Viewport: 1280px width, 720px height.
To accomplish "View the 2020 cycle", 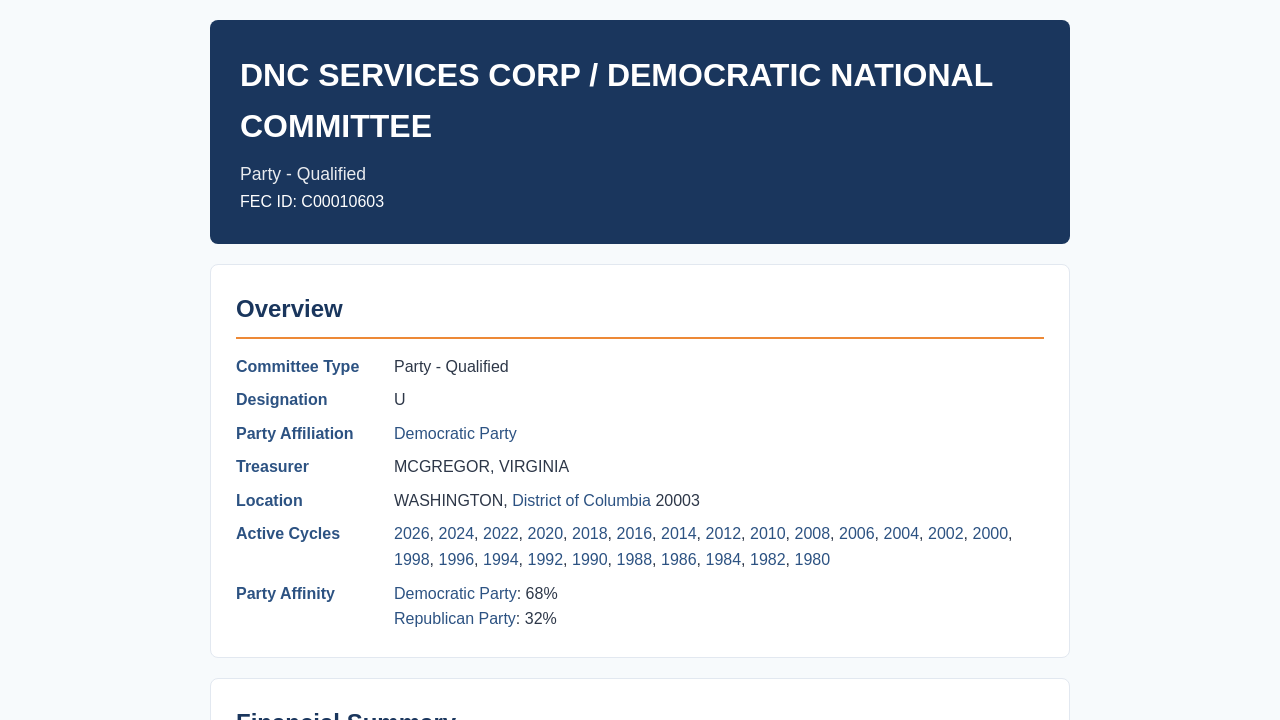I will (545, 534).
